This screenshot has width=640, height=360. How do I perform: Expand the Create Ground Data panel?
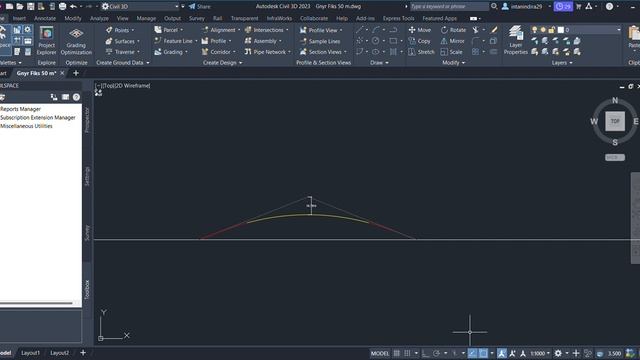point(122,63)
